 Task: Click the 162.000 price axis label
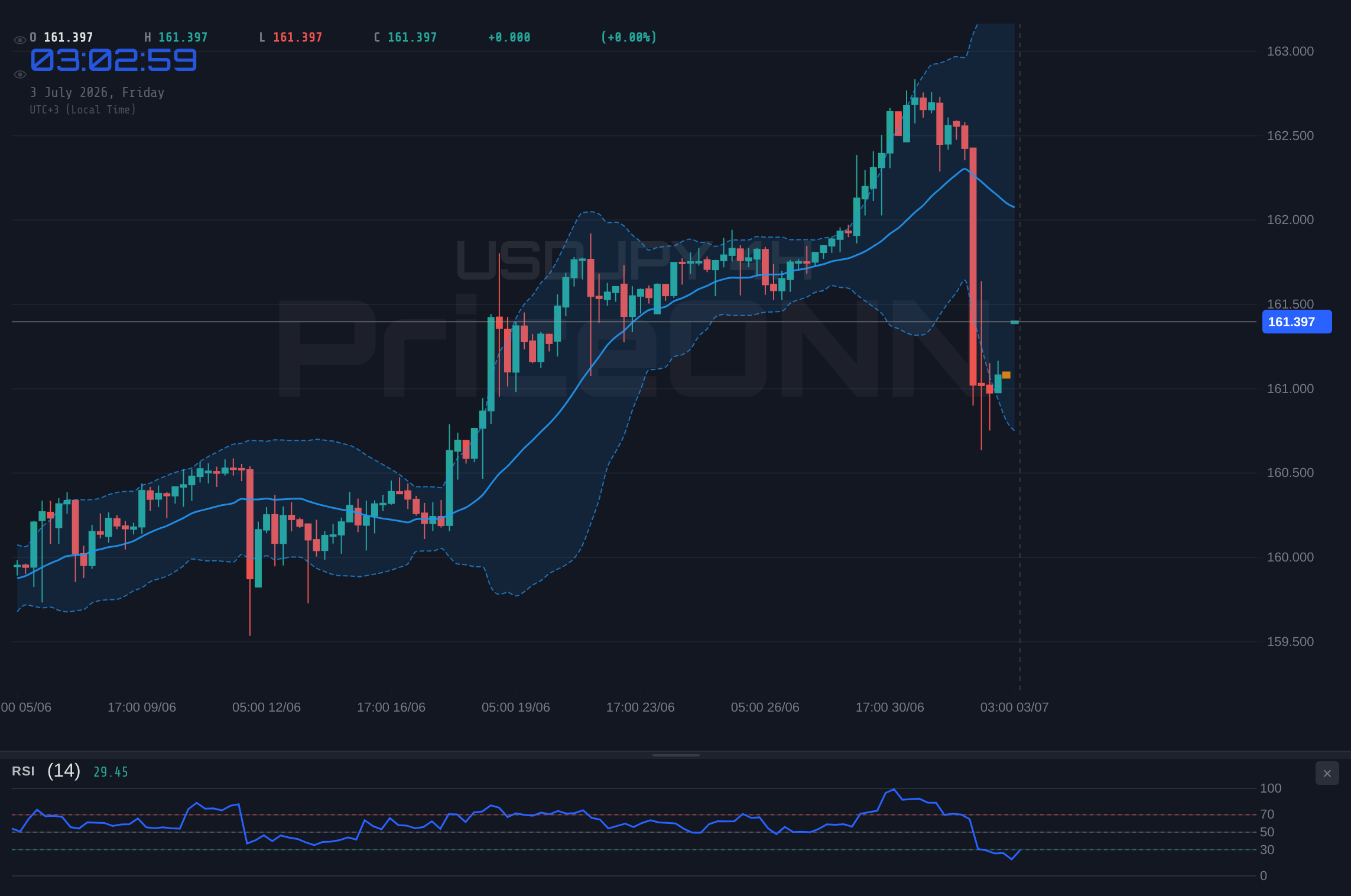click(x=1290, y=220)
